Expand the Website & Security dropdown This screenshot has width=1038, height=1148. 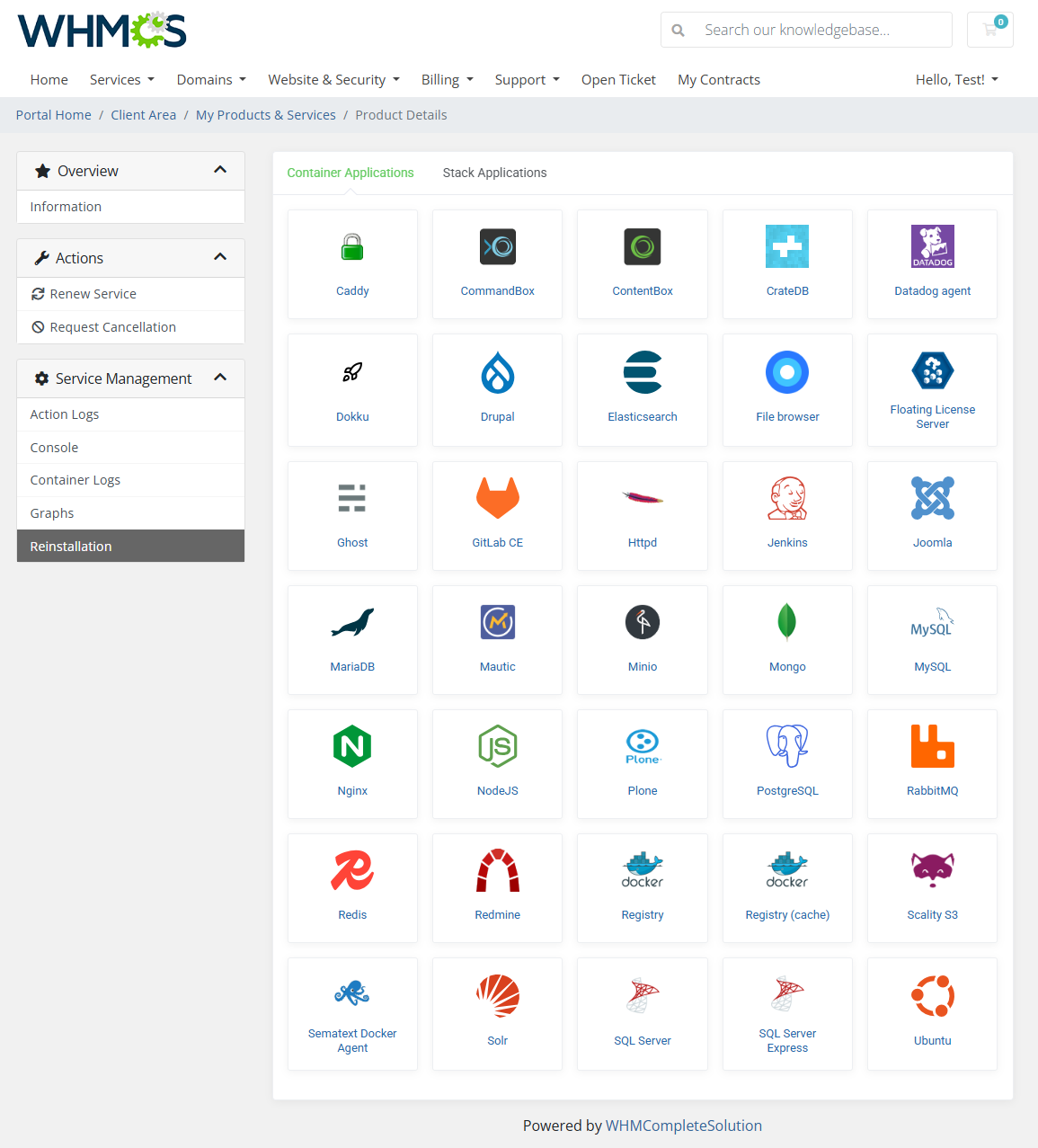pyautogui.click(x=334, y=80)
